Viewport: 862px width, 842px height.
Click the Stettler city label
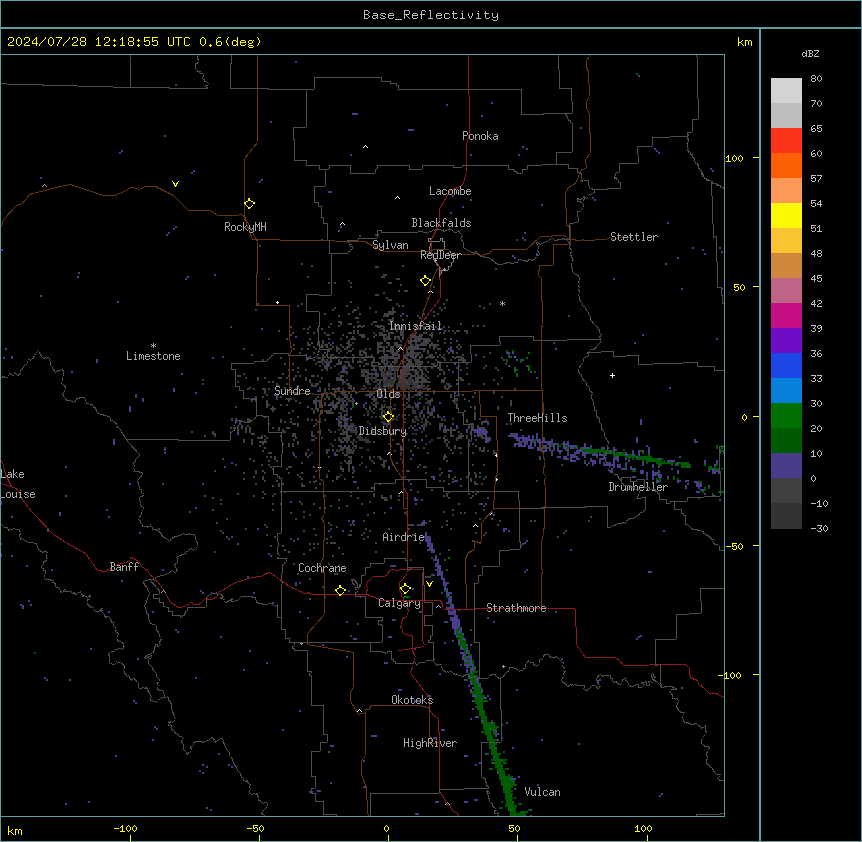click(633, 237)
